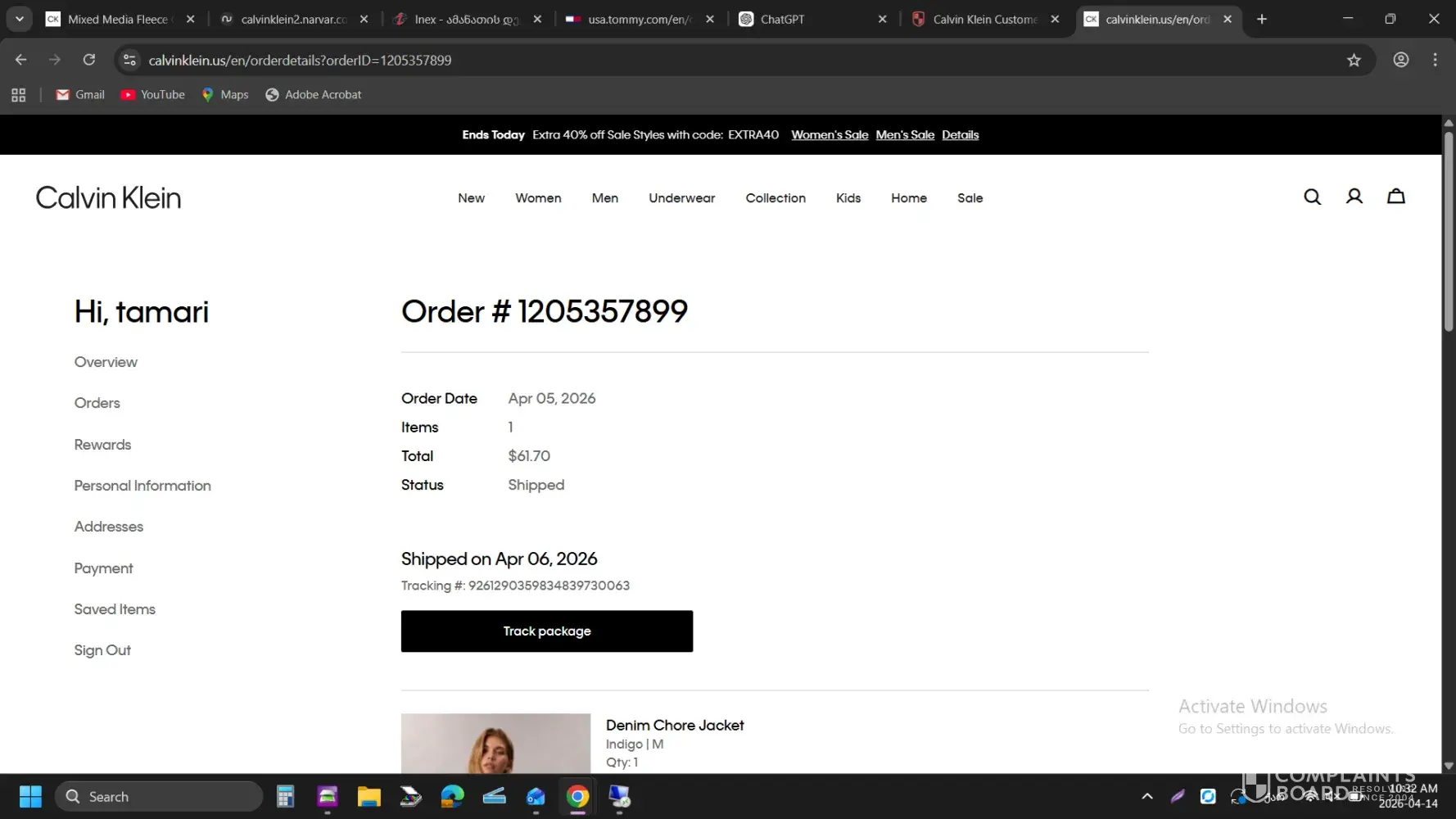Viewport: 1456px width, 819px height.
Task: Open the Payment sidebar link
Action: coord(103,568)
